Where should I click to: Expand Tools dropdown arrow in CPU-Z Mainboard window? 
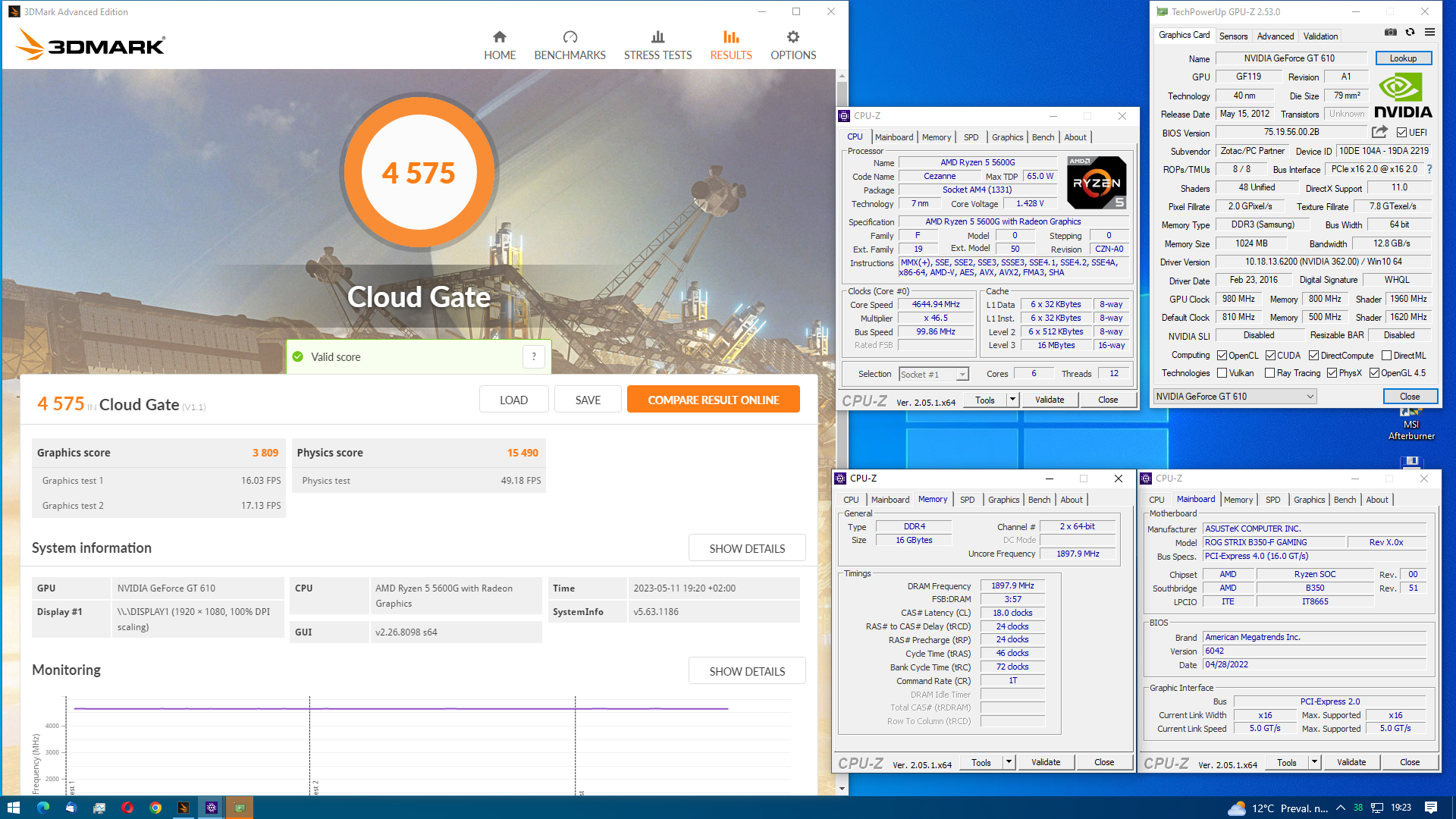tap(1314, 762)
